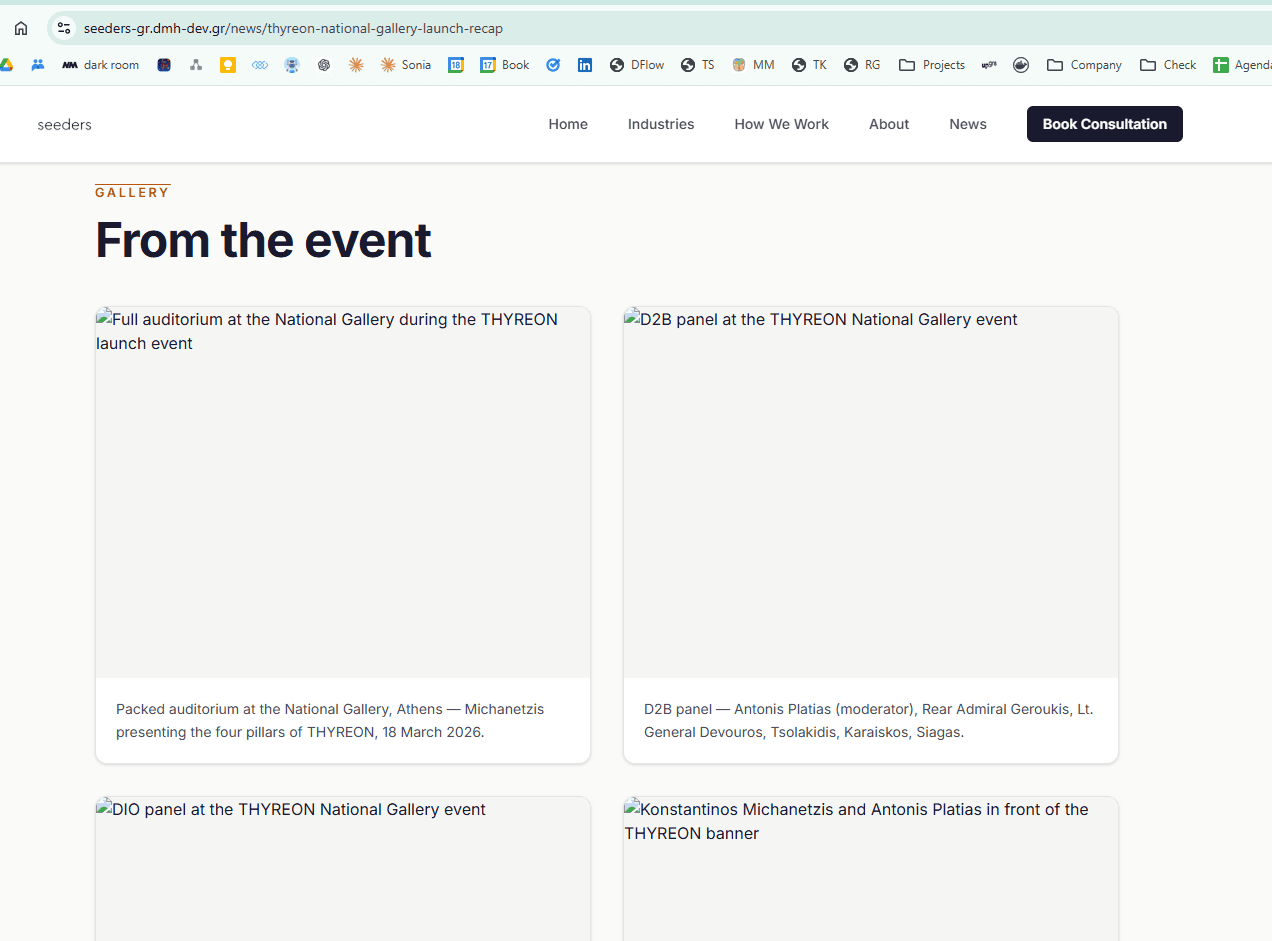
Task: Open the Industries nav item
Action: click(661, 124)
